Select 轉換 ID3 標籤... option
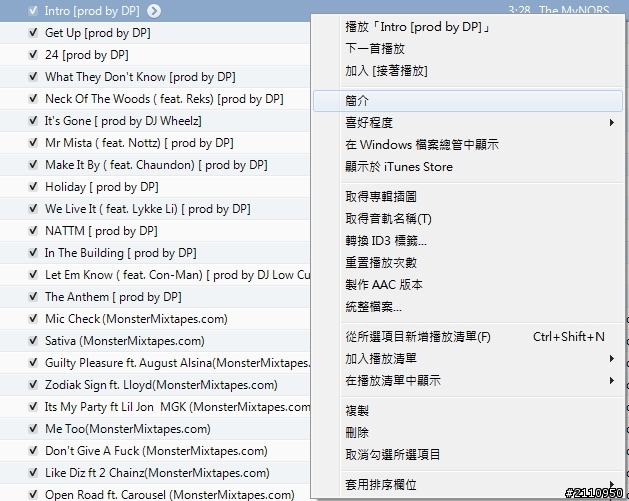This screenshot has height=501, width=629. point(468,241)
